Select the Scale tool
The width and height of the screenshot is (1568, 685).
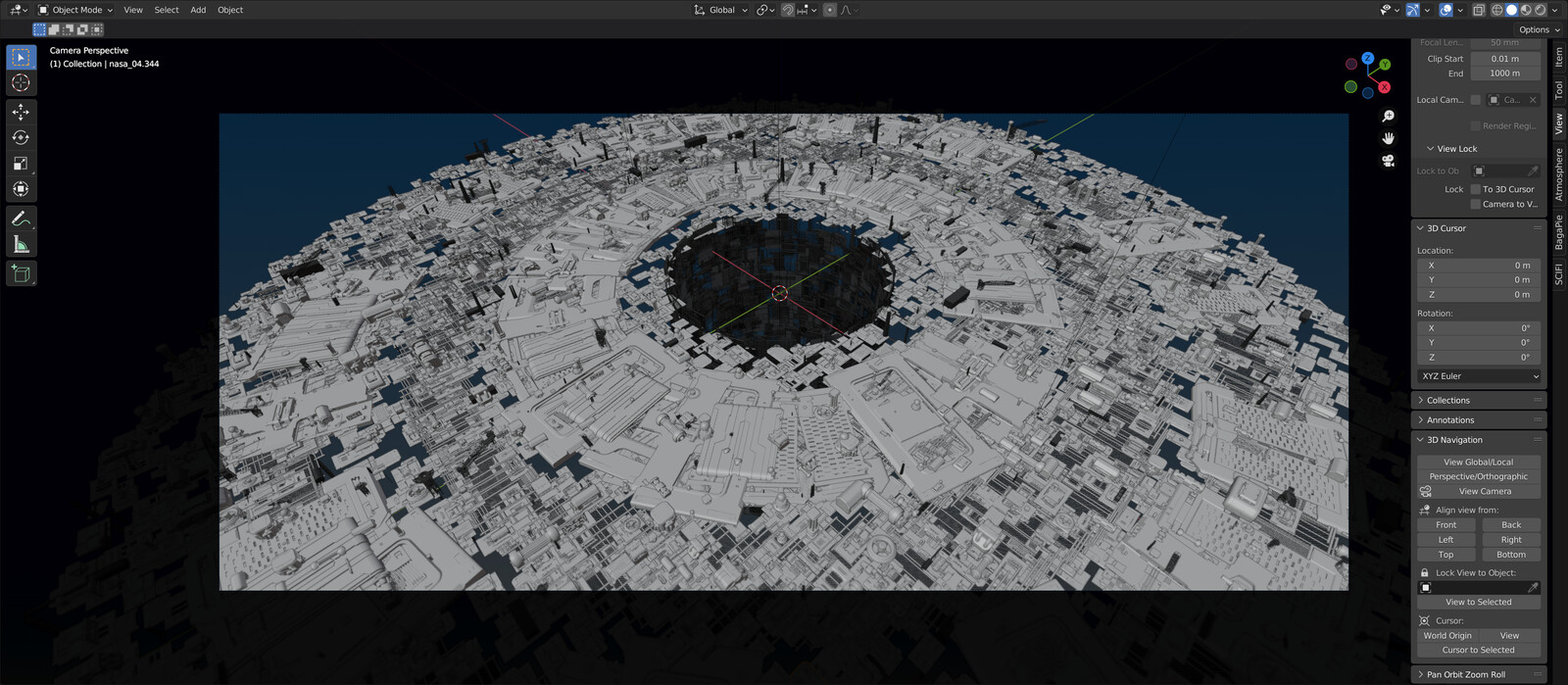coord(21,163)
